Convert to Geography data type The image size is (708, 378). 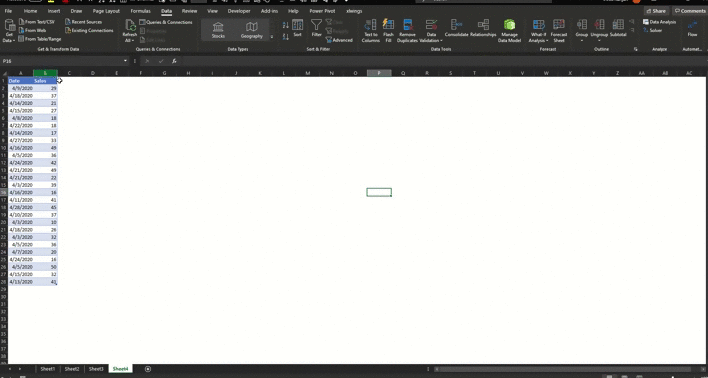[252, 30]
